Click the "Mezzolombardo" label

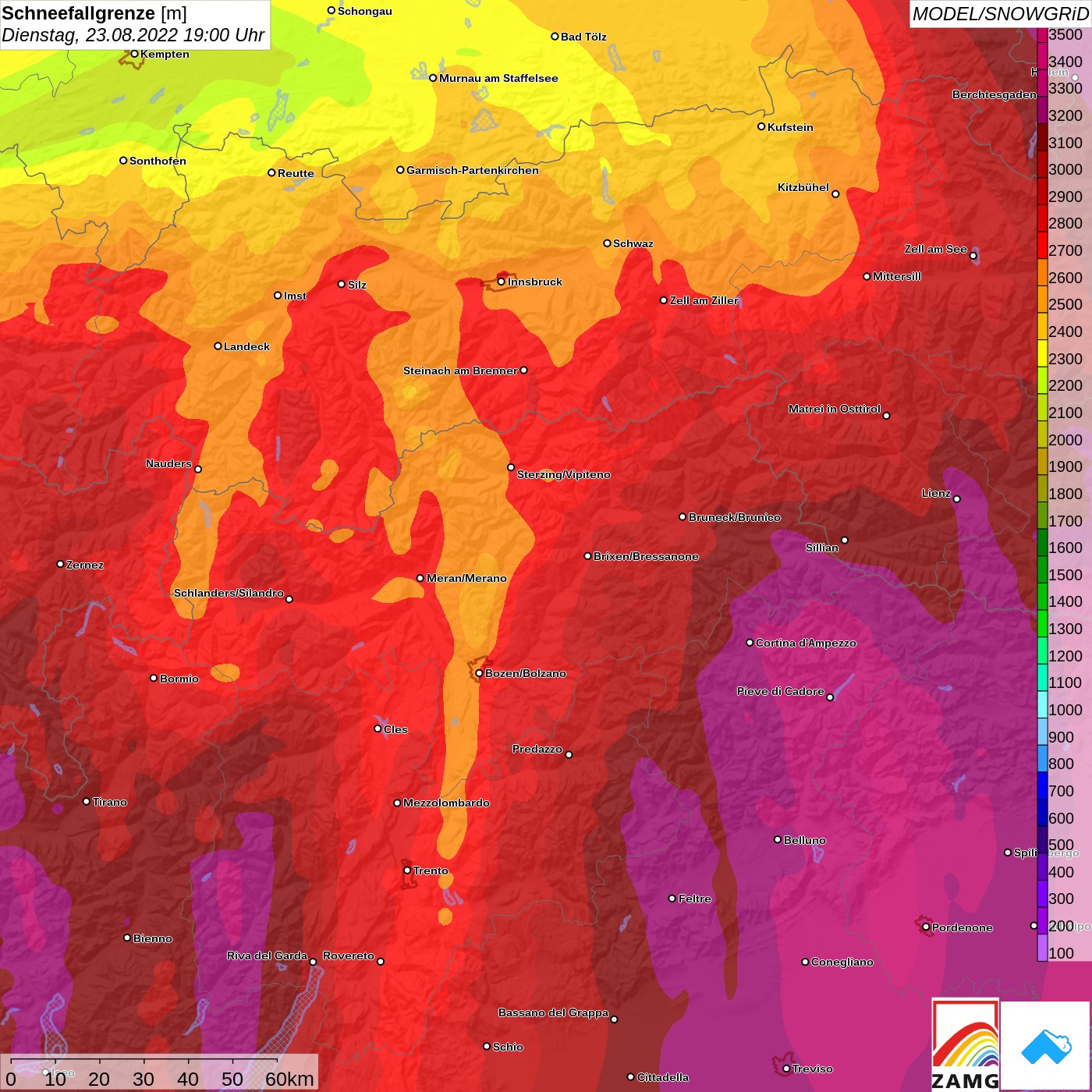point(446,803)
